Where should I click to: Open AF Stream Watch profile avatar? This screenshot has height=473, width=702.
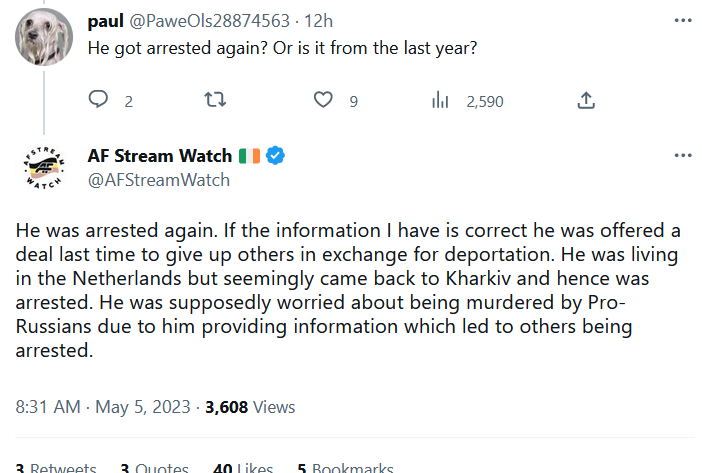pyautogui.click(x=42, y=168)
